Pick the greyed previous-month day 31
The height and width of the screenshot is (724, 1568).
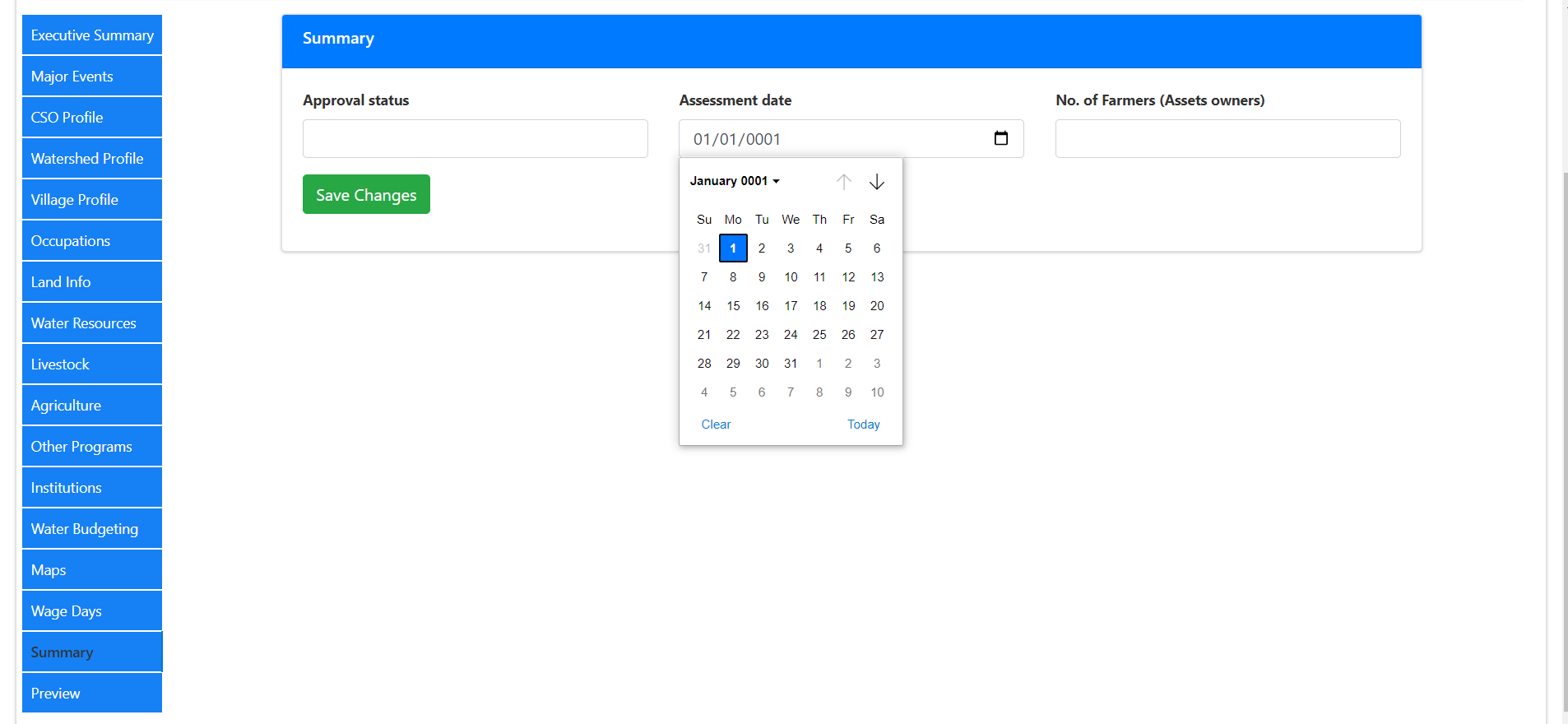[704, 248]
